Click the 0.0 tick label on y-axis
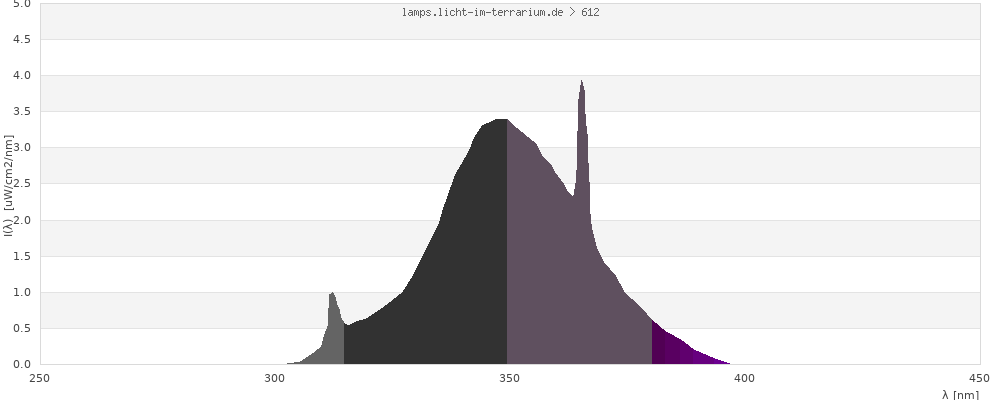The image size is (1000, 400). click(x=21, y=364)
